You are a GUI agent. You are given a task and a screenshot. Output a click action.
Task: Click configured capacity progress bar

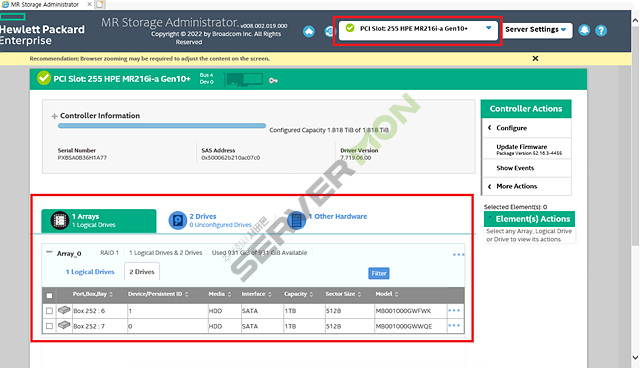click(162, 126)
